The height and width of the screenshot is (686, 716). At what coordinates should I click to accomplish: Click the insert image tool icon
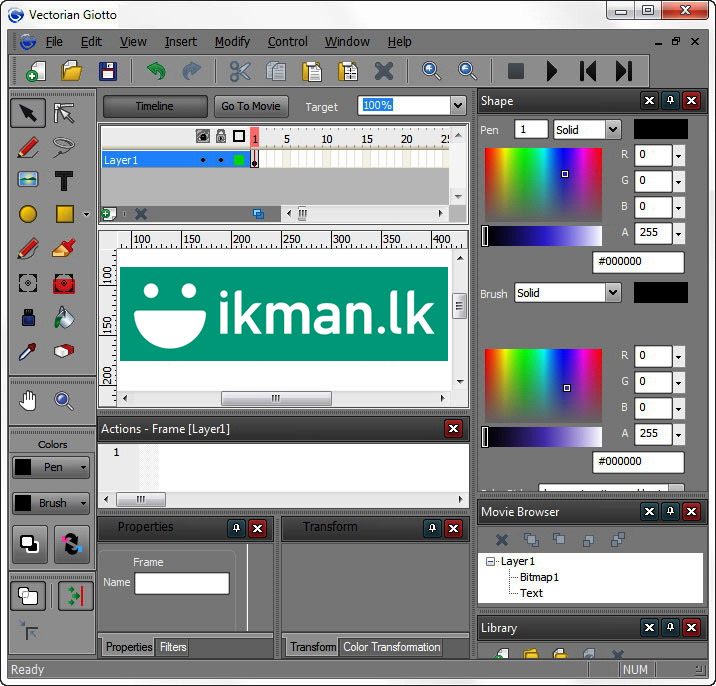pyautogui.click(x=28, y=179)
